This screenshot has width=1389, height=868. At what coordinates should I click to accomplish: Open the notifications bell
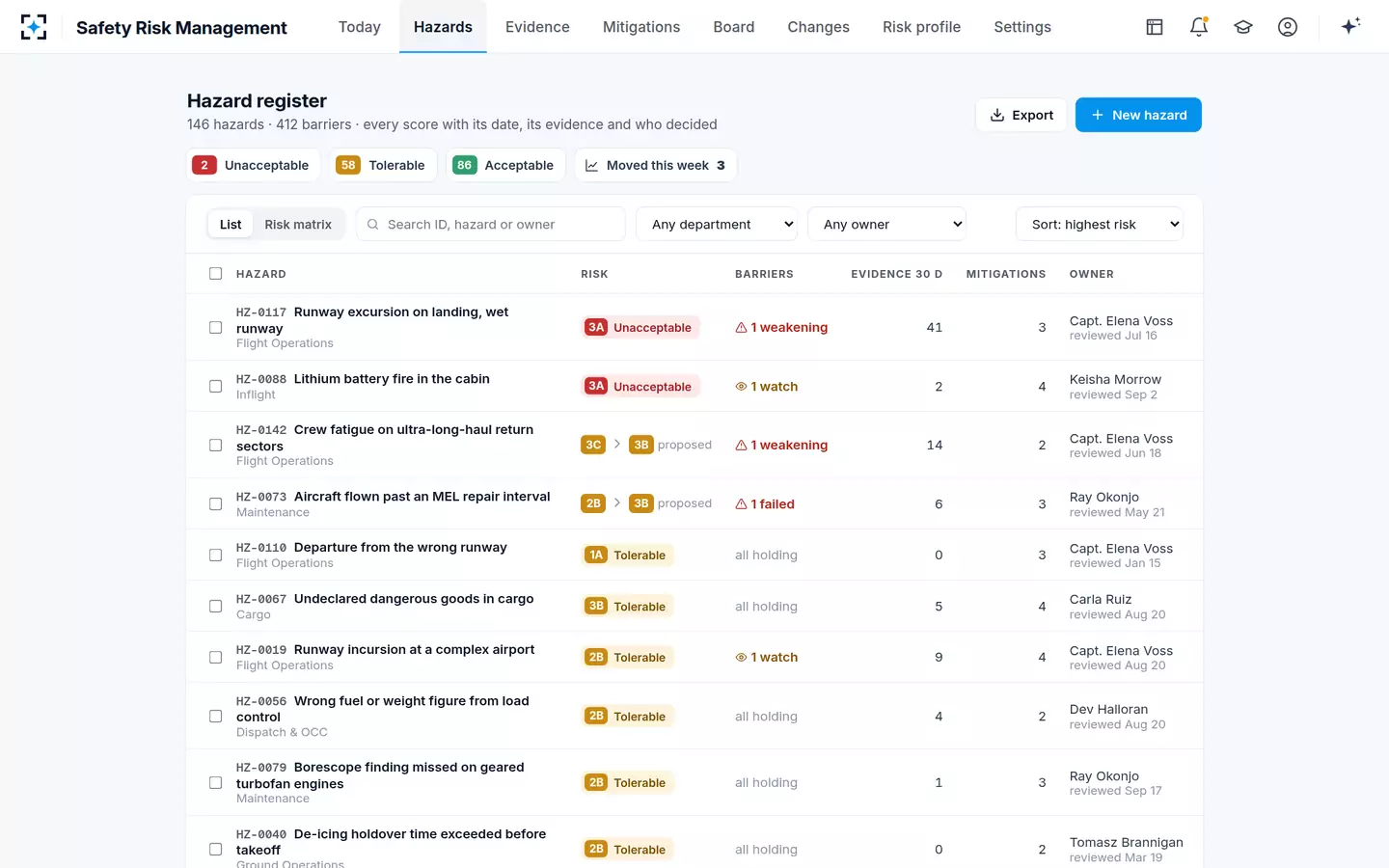(1199, 27)
